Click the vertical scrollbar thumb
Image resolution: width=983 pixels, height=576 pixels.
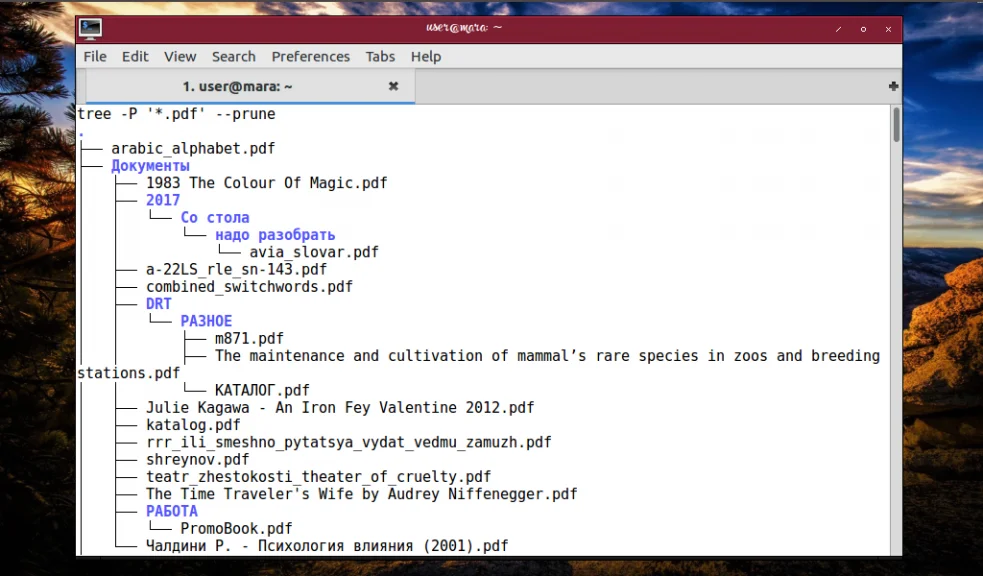896,126
